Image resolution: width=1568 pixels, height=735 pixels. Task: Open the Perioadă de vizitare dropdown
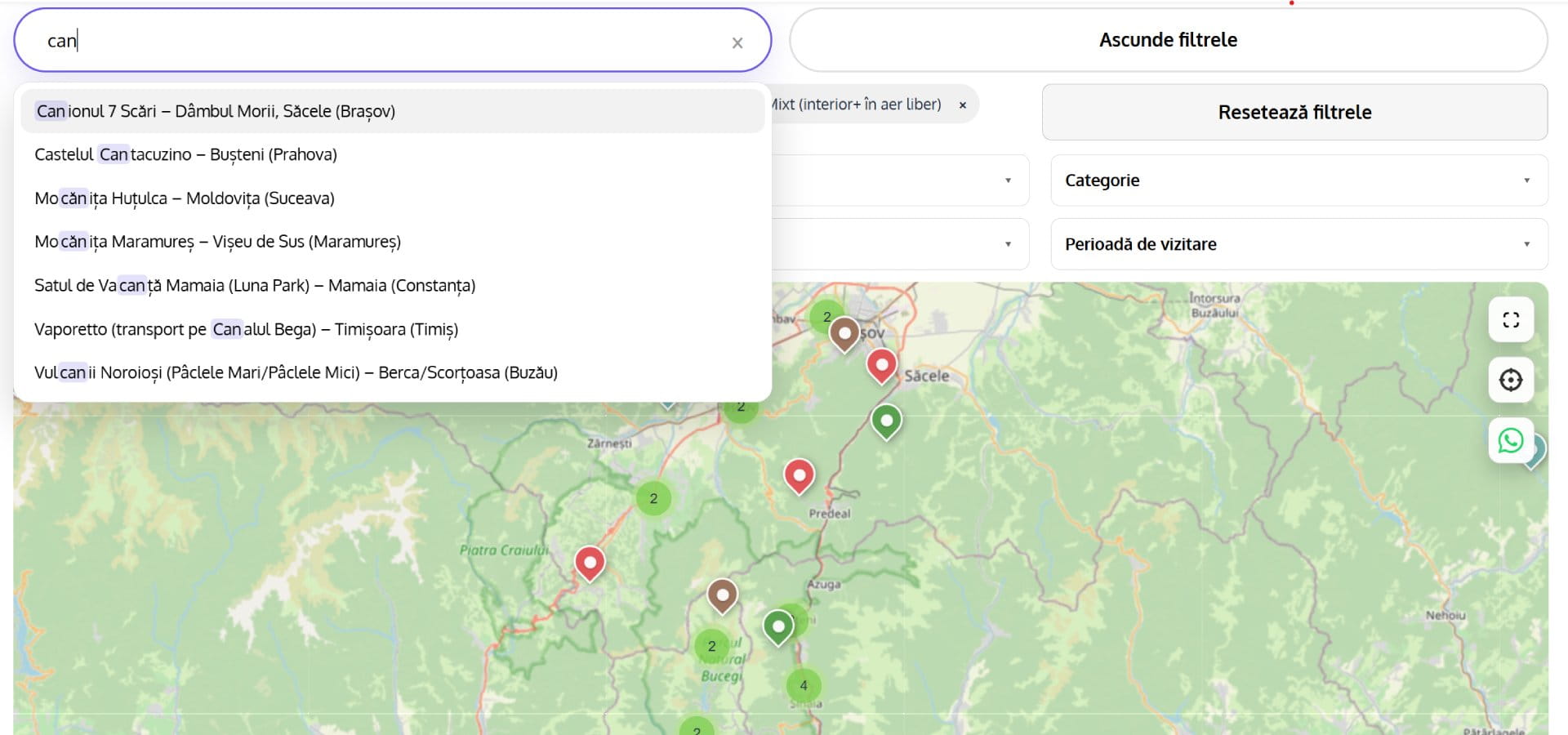click(x=1298, y=244)
